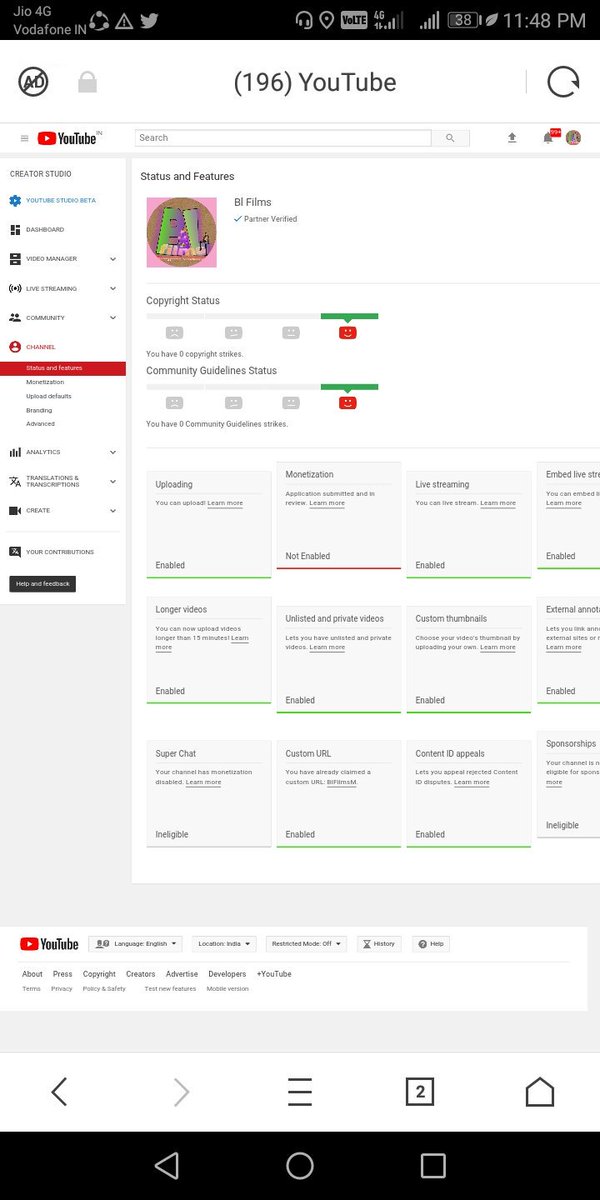This screenshot has width=600, height=1200.
Task: Open the Mobile version footer link
Action: tap(228, 989)
